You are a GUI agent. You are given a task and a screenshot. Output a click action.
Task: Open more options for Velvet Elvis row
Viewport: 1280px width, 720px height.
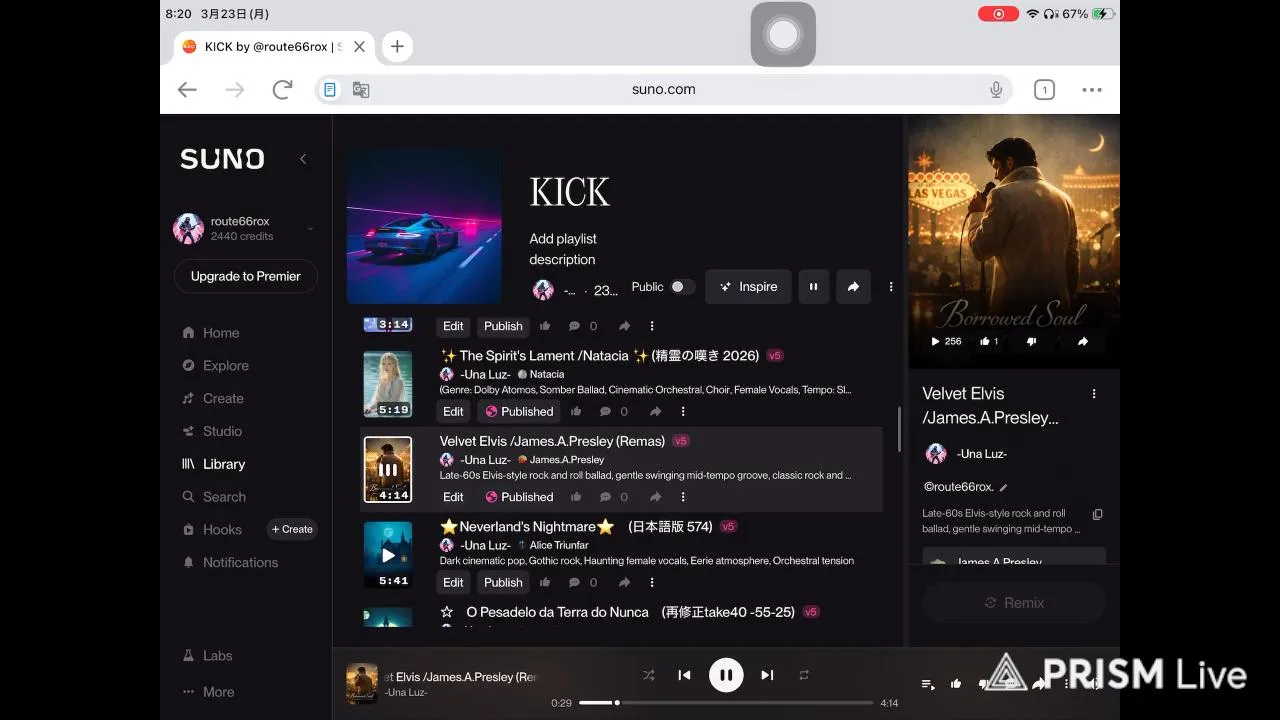[x=683, y=497]
